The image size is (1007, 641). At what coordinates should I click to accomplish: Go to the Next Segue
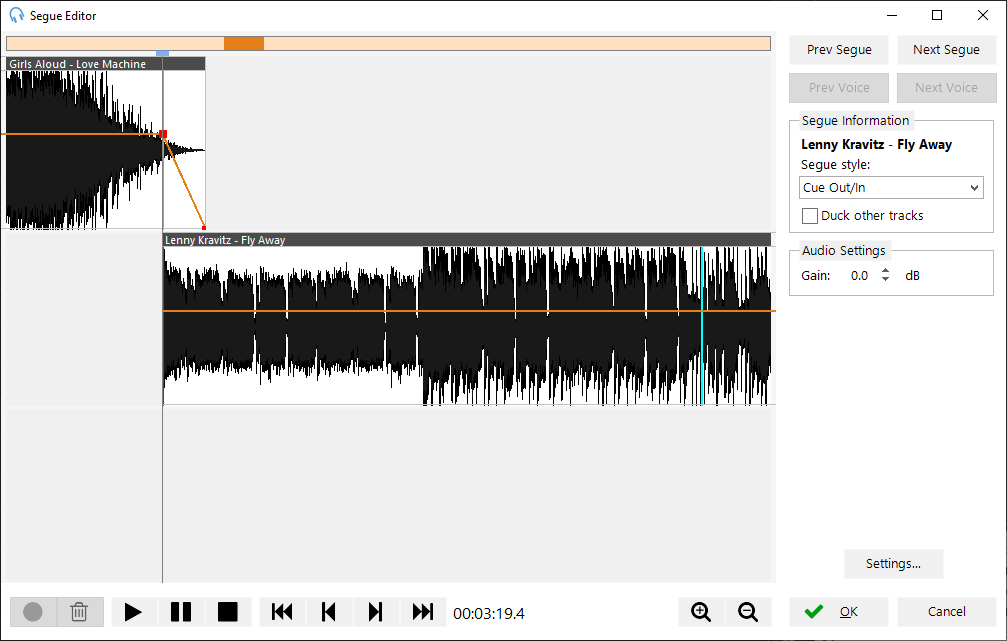point(947,50)
